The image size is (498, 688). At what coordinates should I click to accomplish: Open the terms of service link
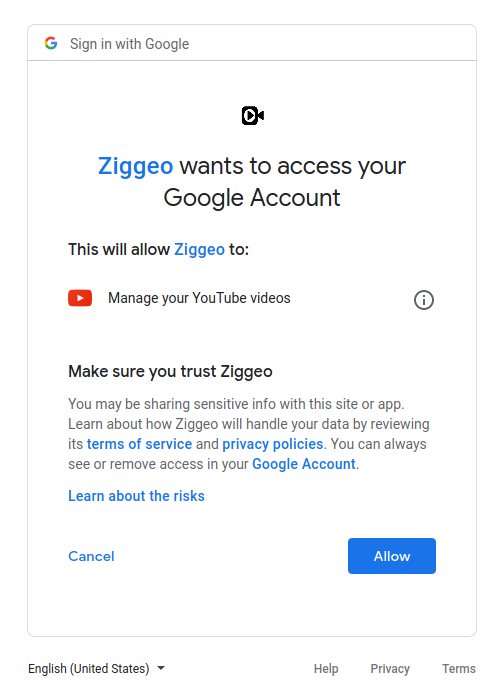point(140,444)
